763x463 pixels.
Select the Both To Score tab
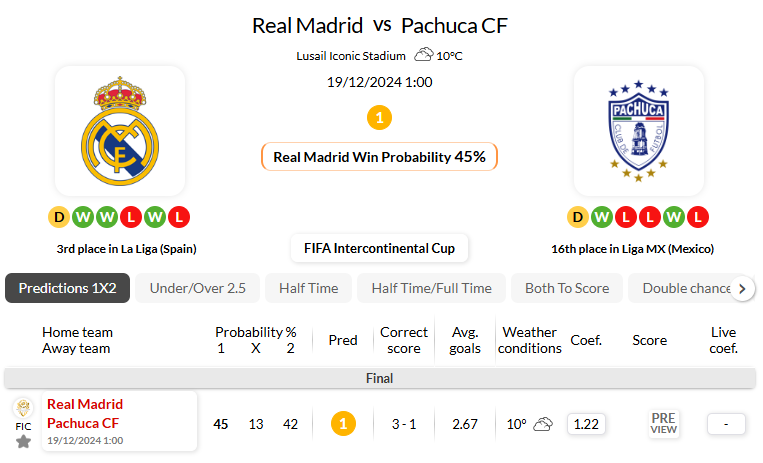566,288
